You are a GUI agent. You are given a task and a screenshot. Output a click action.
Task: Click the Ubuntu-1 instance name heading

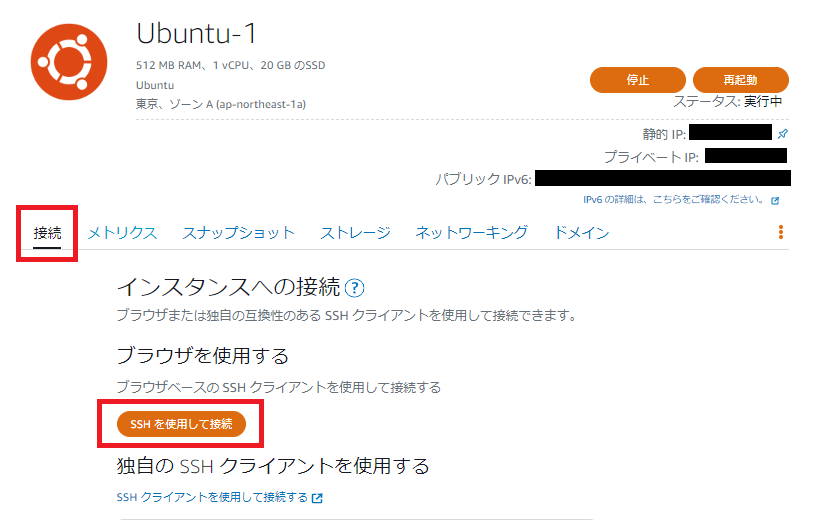coord(196,34)
